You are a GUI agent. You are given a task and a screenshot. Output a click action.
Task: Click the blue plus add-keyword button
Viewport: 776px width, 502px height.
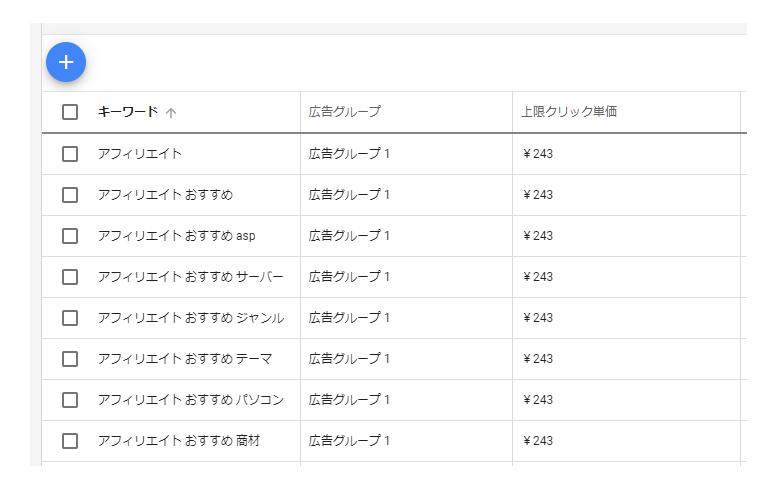(66, 62)
